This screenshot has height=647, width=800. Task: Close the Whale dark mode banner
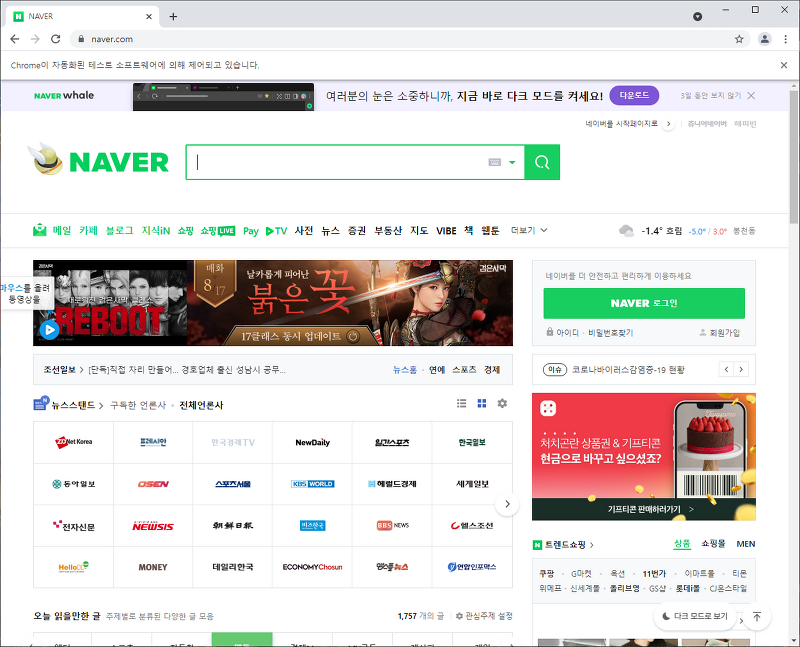point(751,95)
